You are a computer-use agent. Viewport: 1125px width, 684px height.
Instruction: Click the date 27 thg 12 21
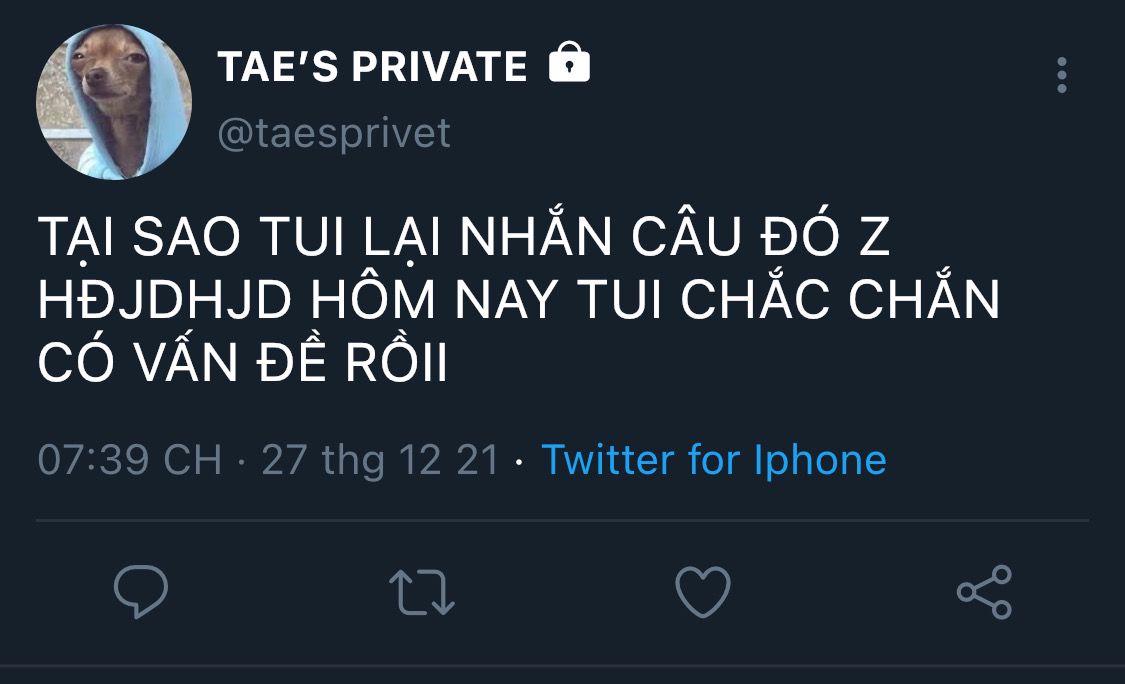coord(380,460)
